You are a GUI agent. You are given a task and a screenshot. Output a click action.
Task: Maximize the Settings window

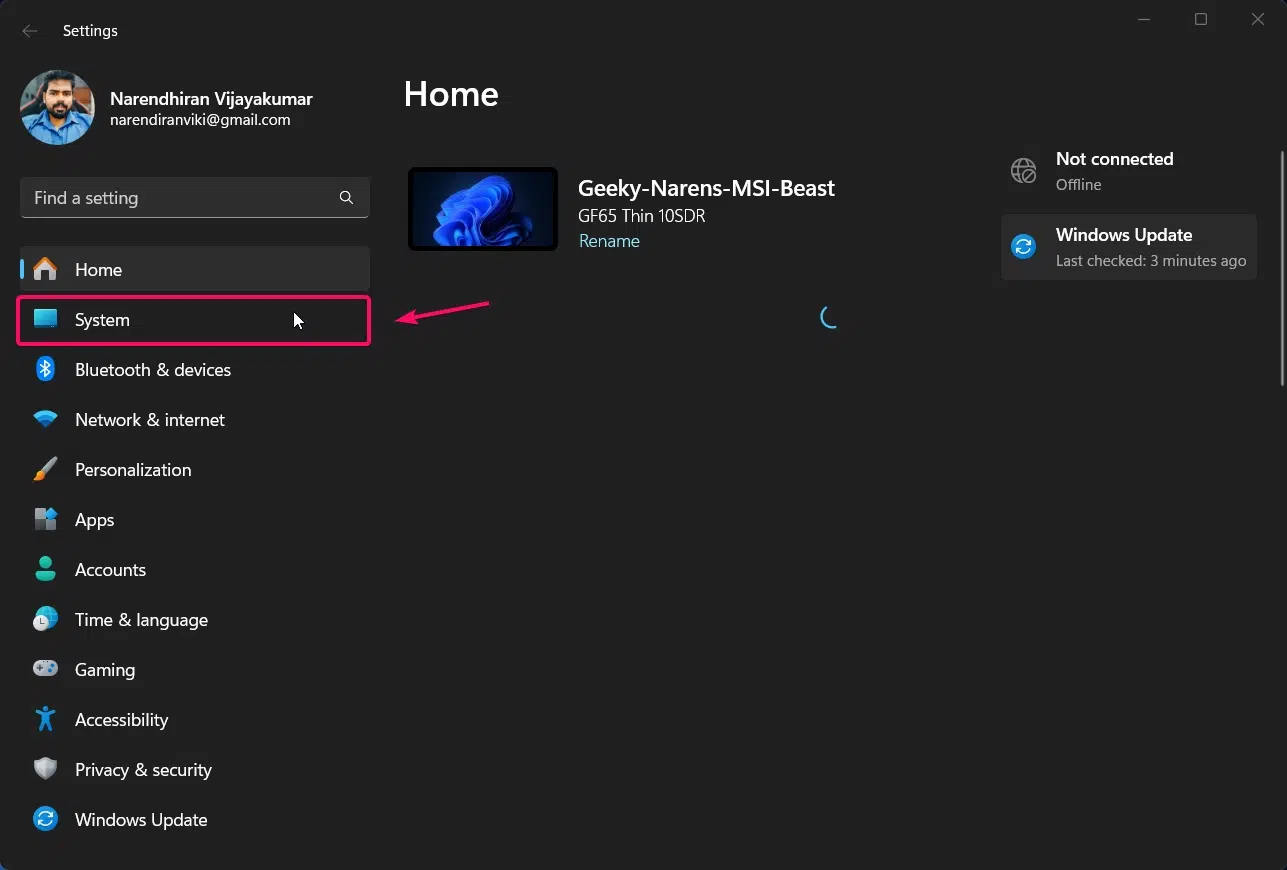point(1201,19)
